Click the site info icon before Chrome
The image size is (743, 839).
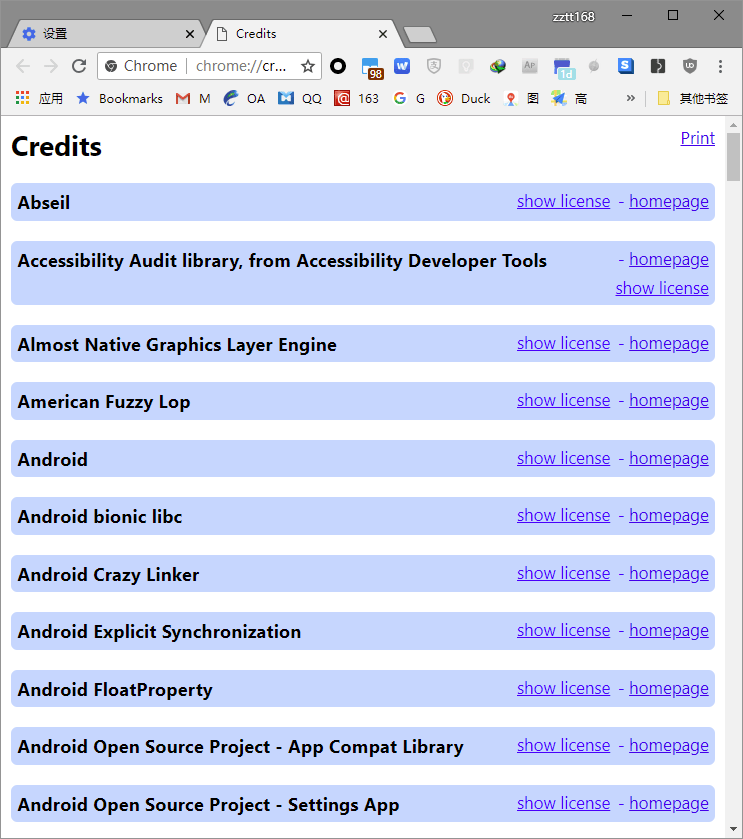(x=111, y=66)
